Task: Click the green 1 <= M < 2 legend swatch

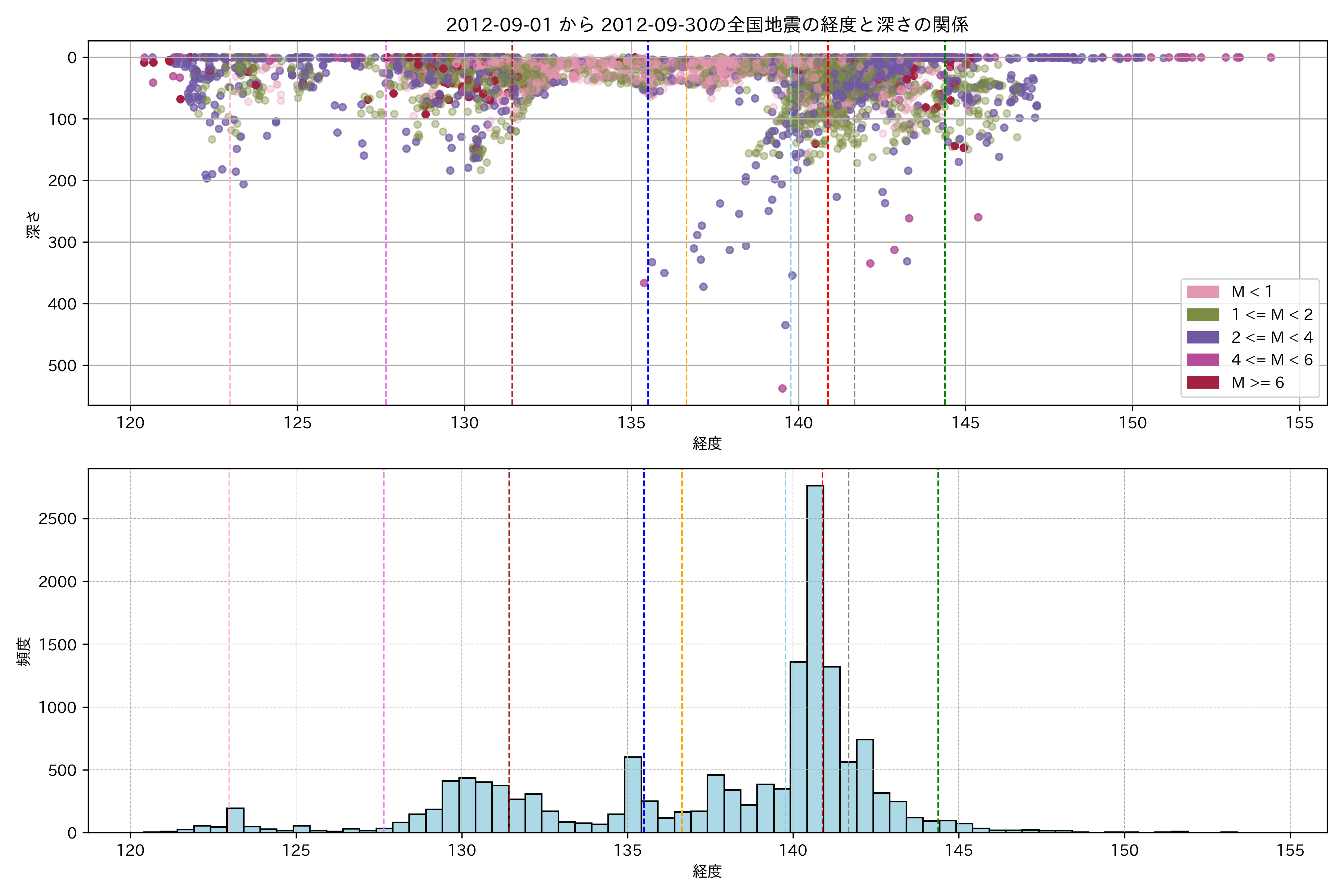Action: pyautogui.click(x=1202, y=315)
